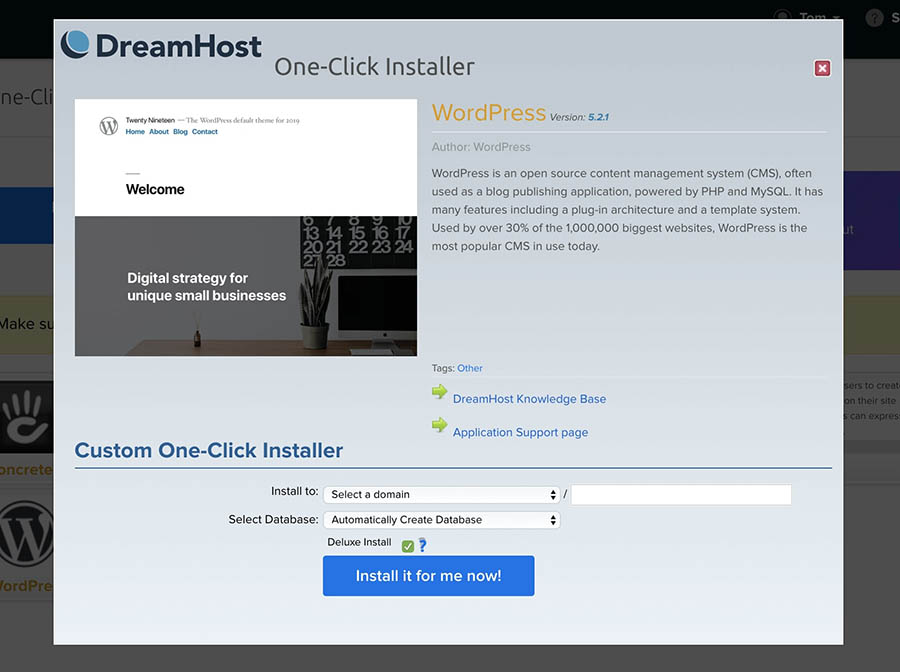Select the Contact item in preview navigation
This screenshot has height=672, width=900.
(205, 132)
